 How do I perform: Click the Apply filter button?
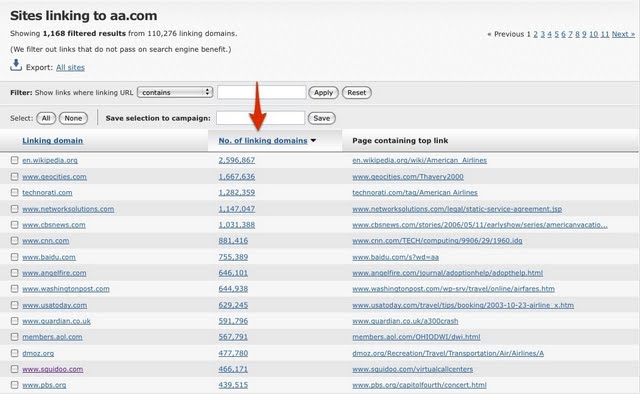point(323,93)
